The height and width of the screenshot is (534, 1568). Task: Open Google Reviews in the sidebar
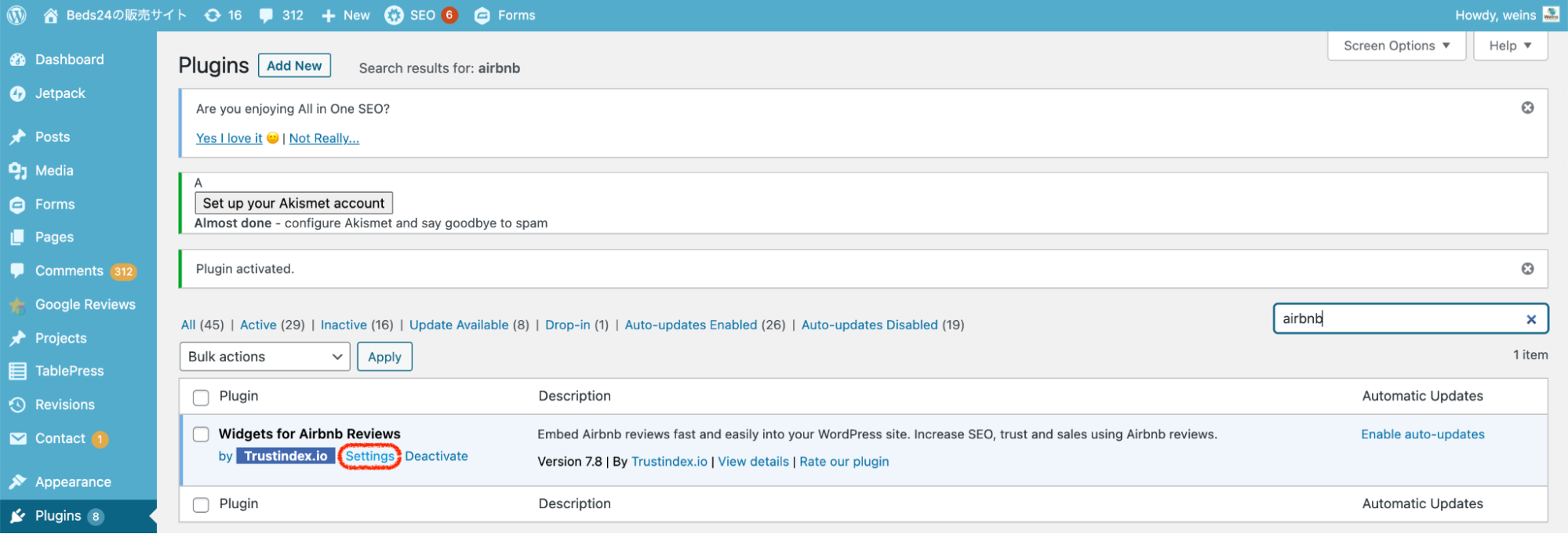click(x=85, y=304)
